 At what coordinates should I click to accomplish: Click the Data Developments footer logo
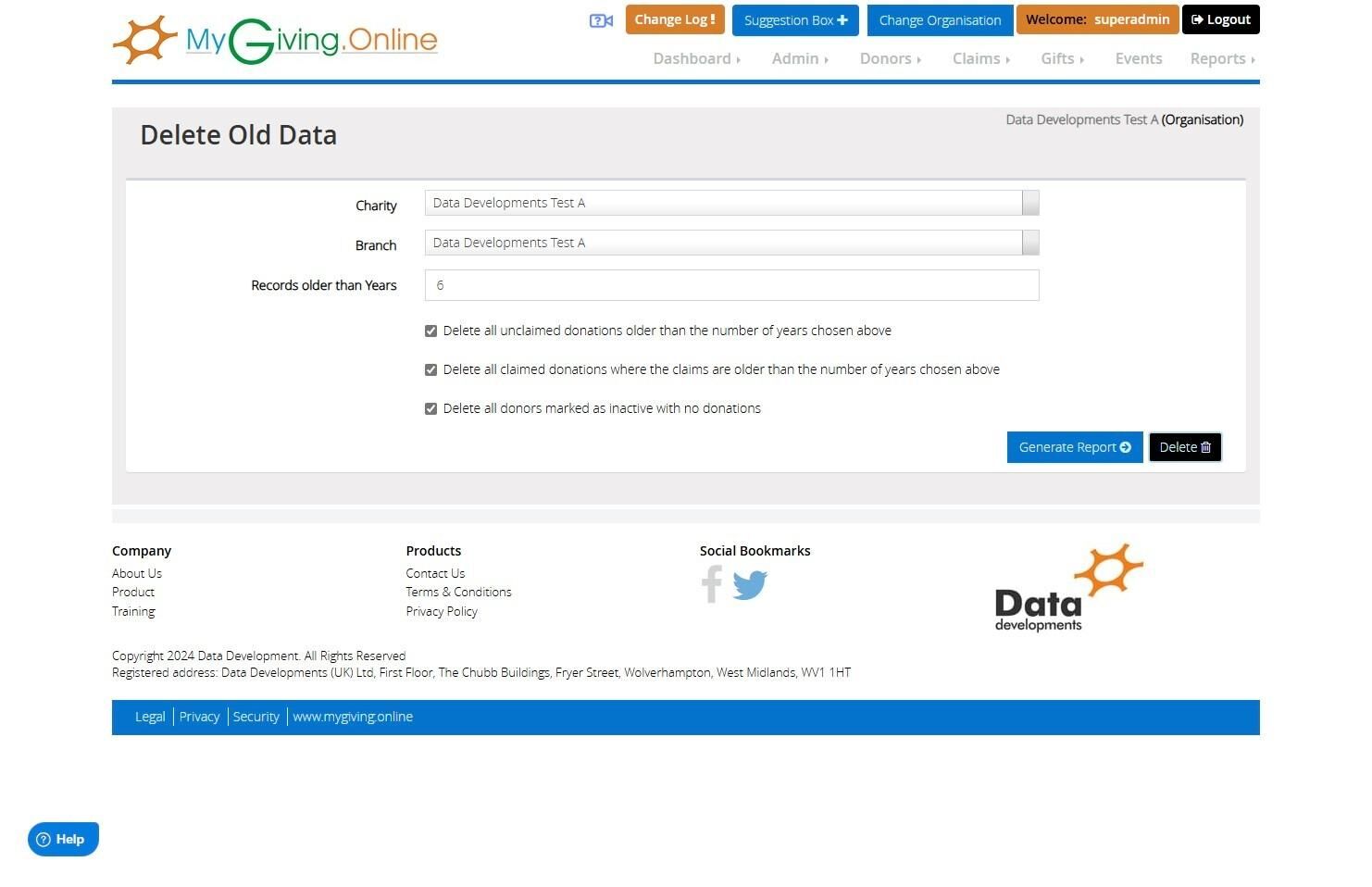(x=1069, y=588)
